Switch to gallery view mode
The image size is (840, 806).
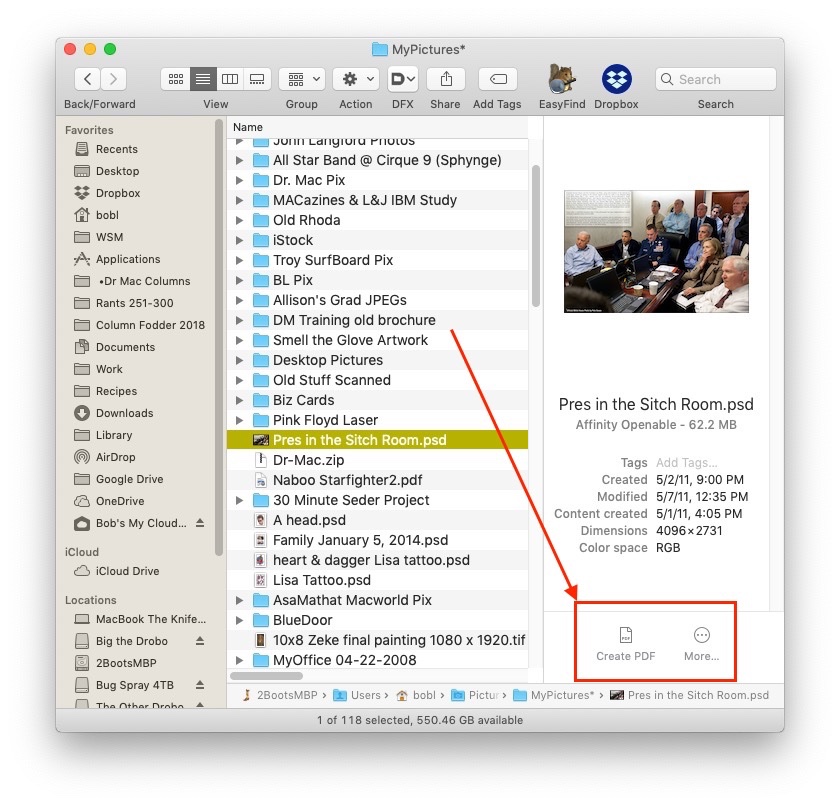coord(257,79)
